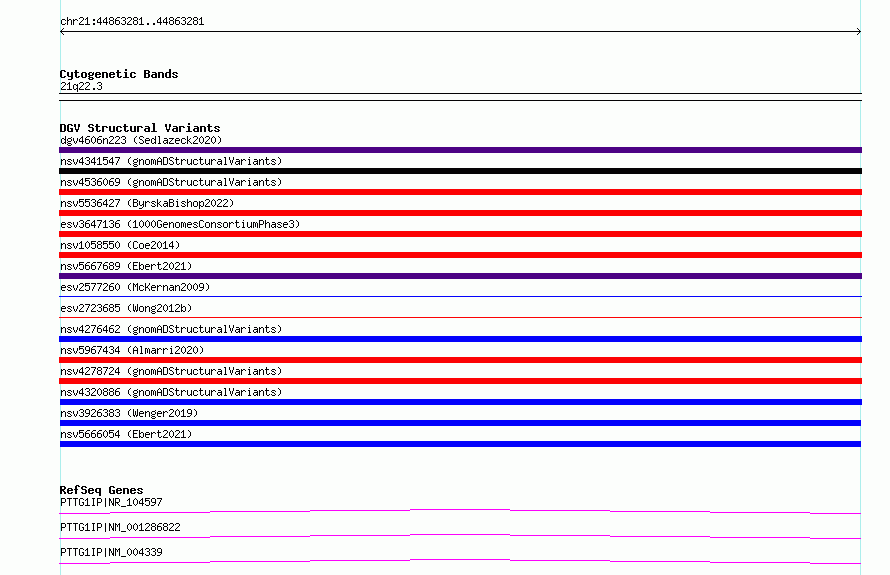Select the nsv5967434 (Almarri2020) label
Image resolution: width=890 pixels, height=575 pixels.
click(132, 350)
